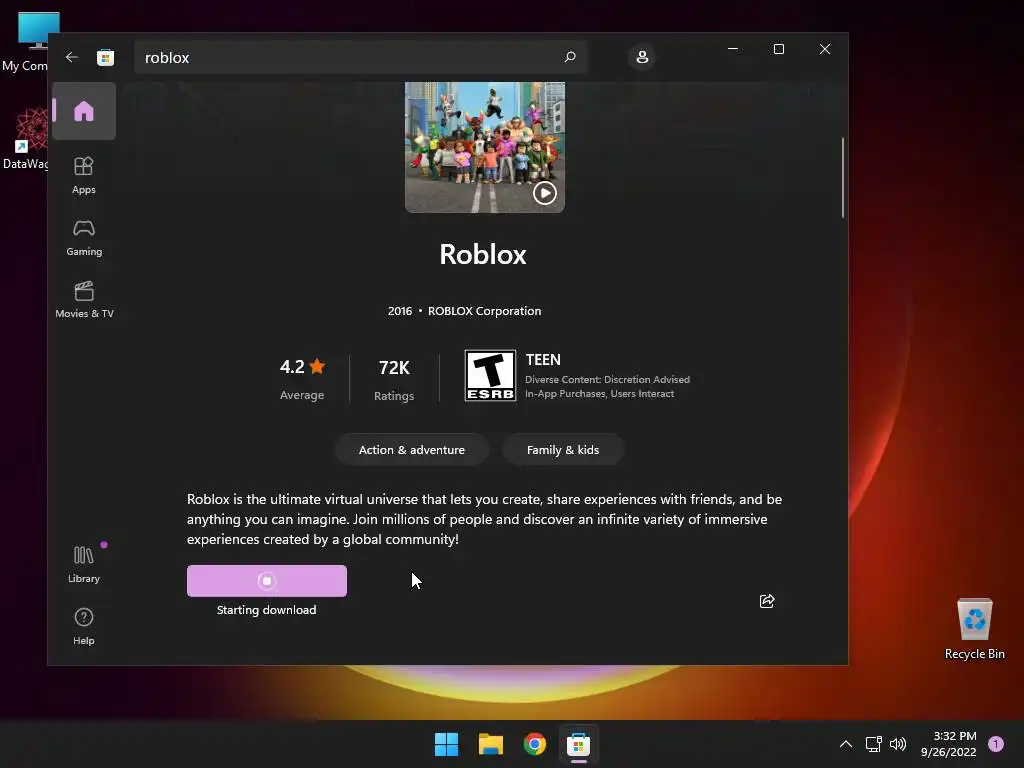Viewport: 1024px width, 768px height.
Task: Click ROBLOX Corporation publisher name
Action: (x=485, y=311)
